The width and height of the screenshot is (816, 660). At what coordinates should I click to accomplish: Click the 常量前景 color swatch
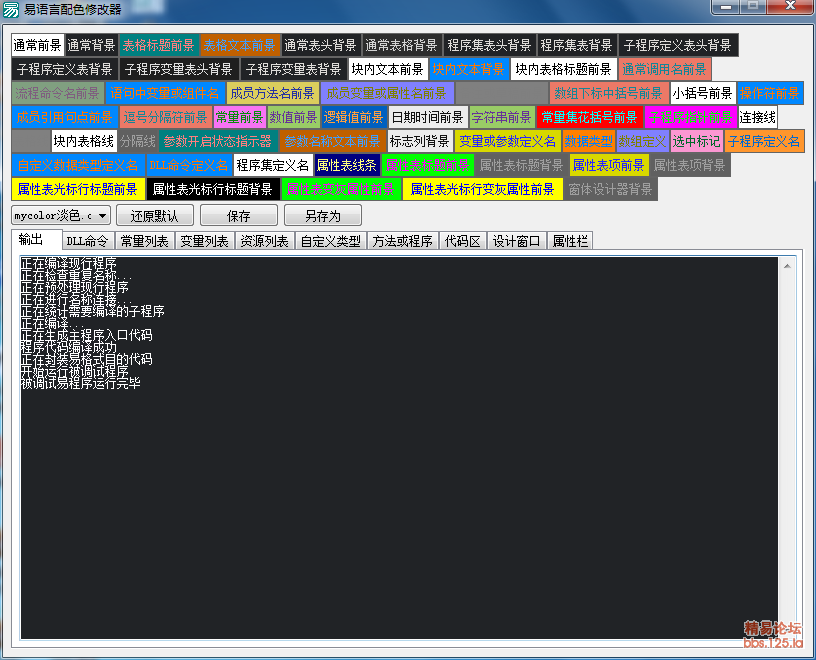point(240,117)
